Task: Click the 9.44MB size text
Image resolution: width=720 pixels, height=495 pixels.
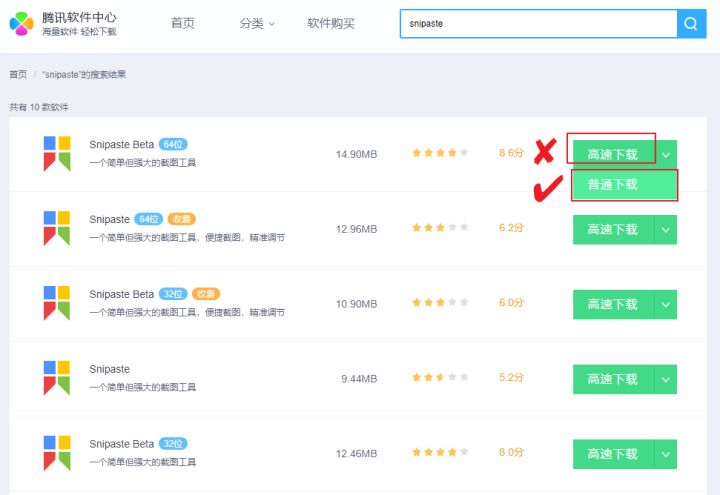Action: coord(359,379)
